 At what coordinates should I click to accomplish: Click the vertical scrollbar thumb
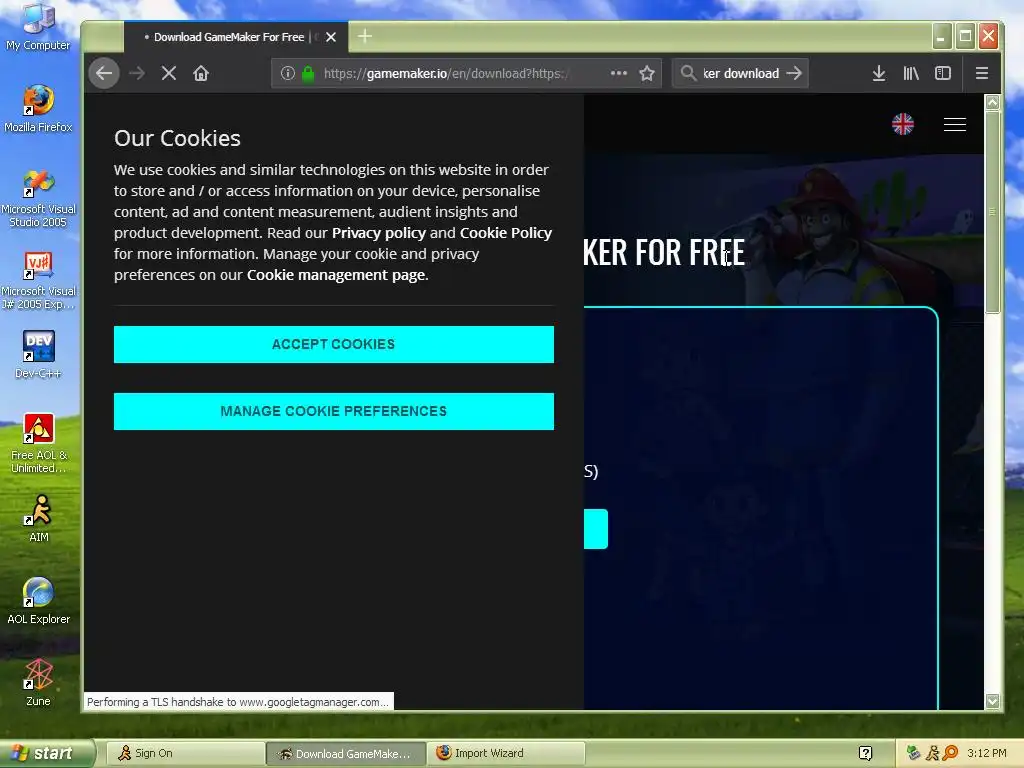[992, 212]
